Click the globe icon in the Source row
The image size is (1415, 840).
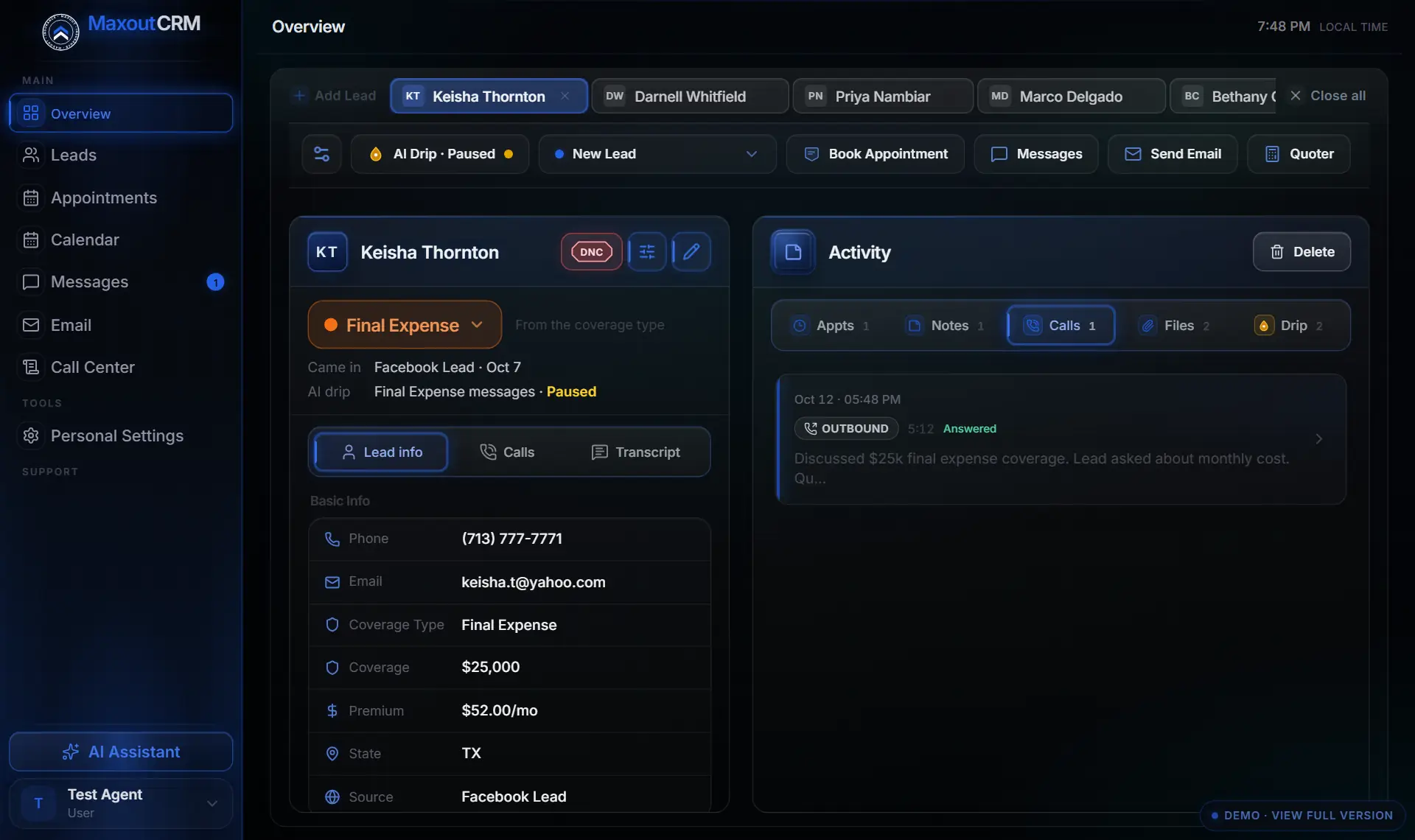[x=332, y=797]
